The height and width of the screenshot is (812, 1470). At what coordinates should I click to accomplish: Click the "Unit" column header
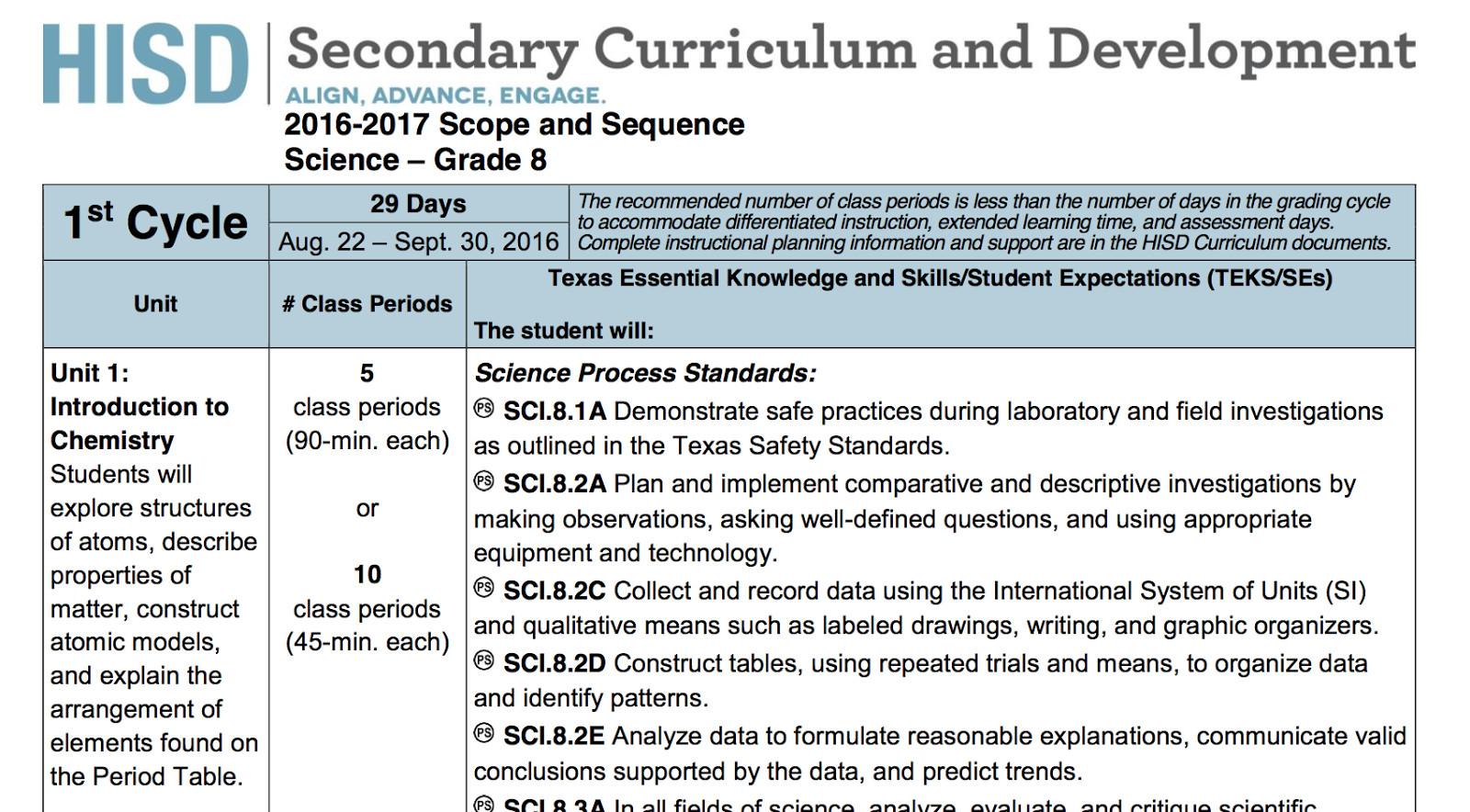[x=155, y=304]
